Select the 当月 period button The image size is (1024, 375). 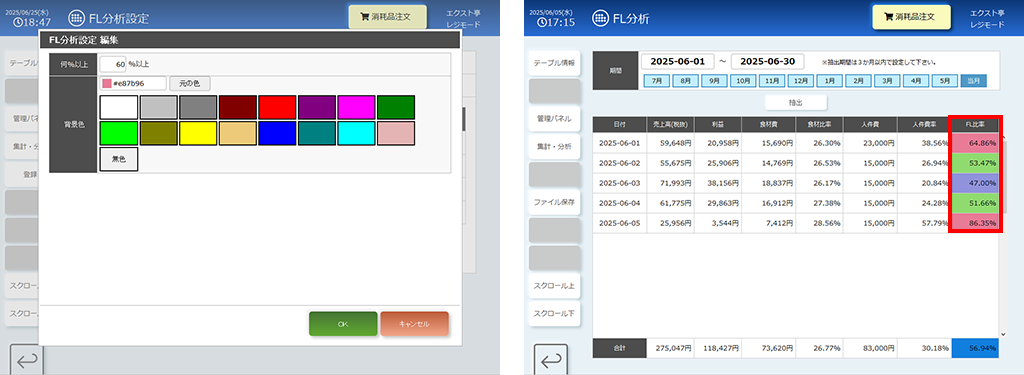coord(973,81)
